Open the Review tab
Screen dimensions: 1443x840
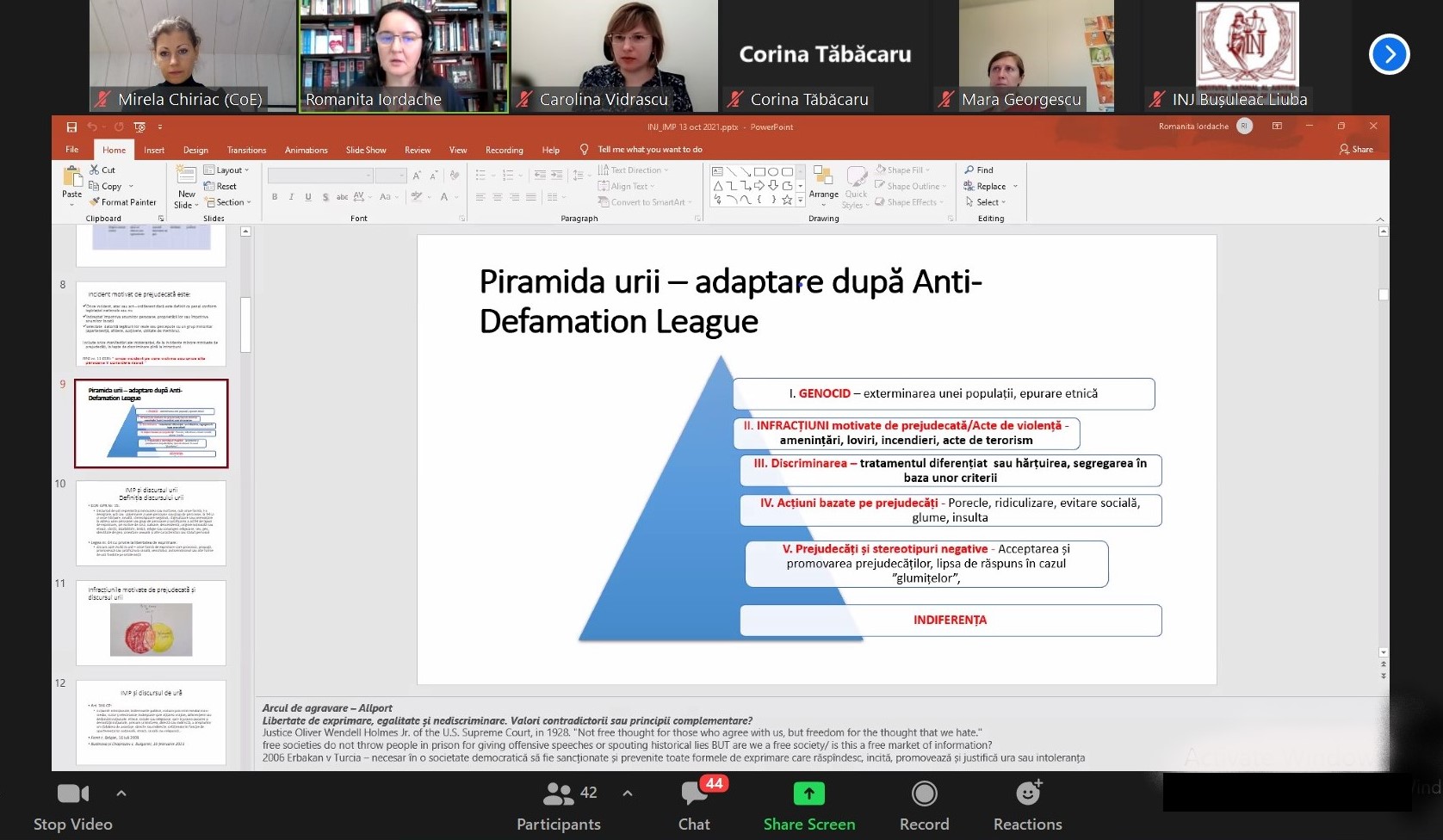[x=418, y=150]
